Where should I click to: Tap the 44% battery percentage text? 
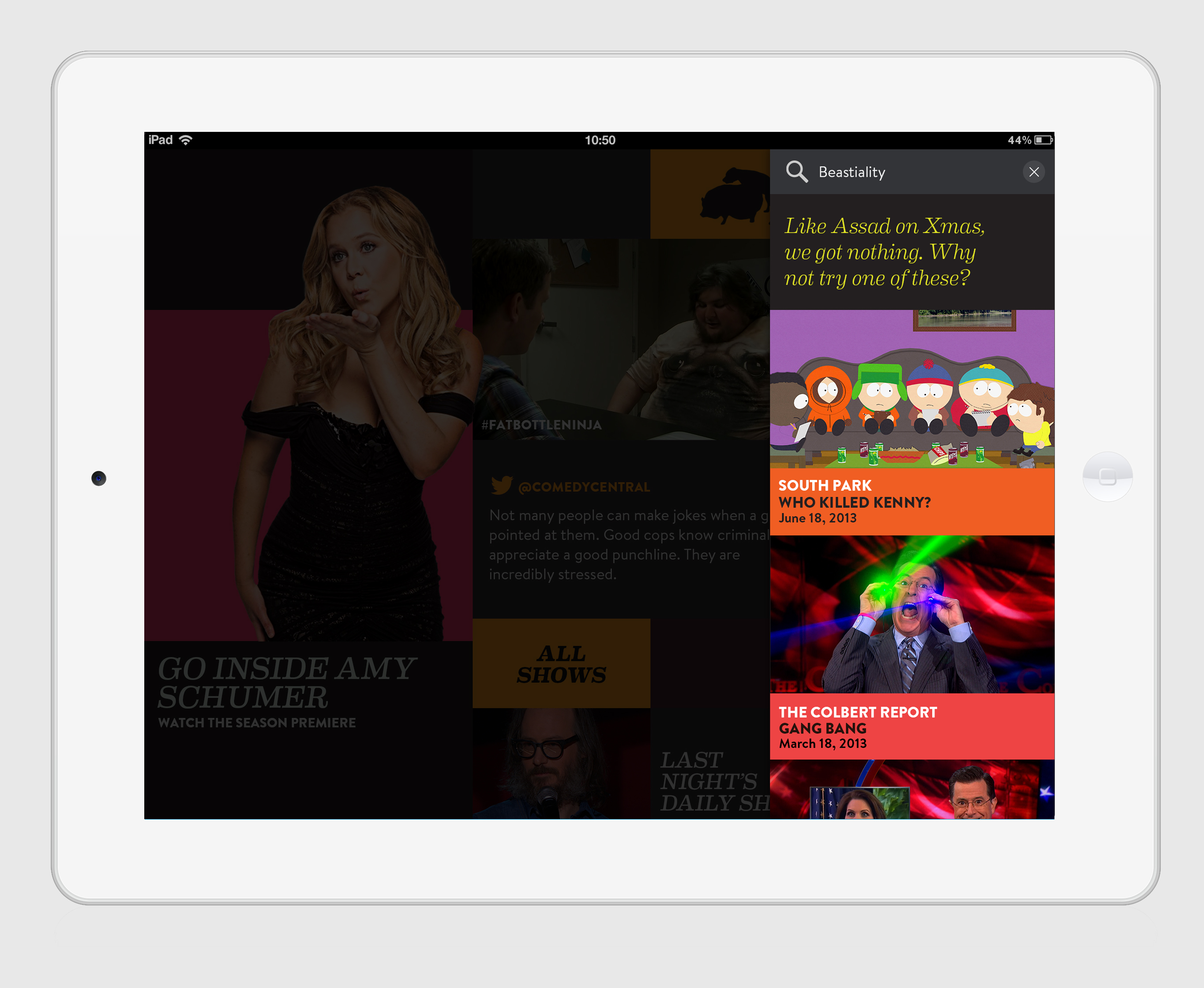(x=1019, y=140)
